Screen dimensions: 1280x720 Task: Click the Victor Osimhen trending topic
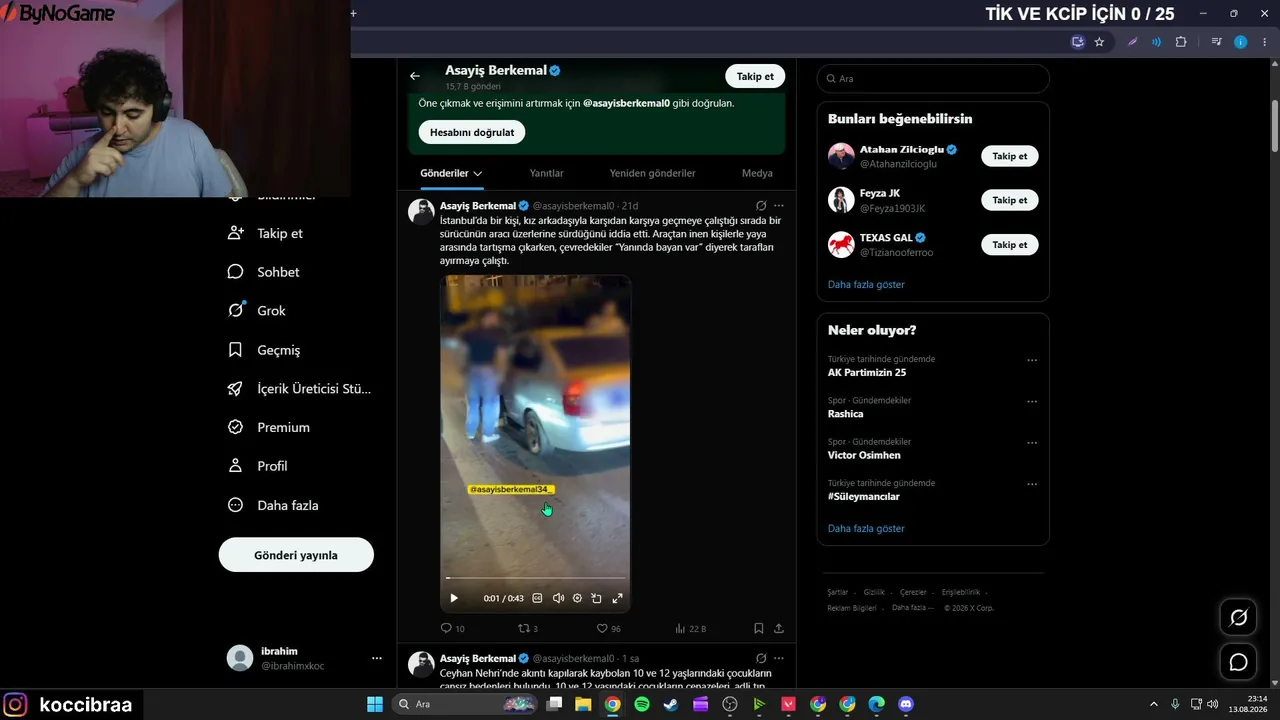click(x=864, y=455)
